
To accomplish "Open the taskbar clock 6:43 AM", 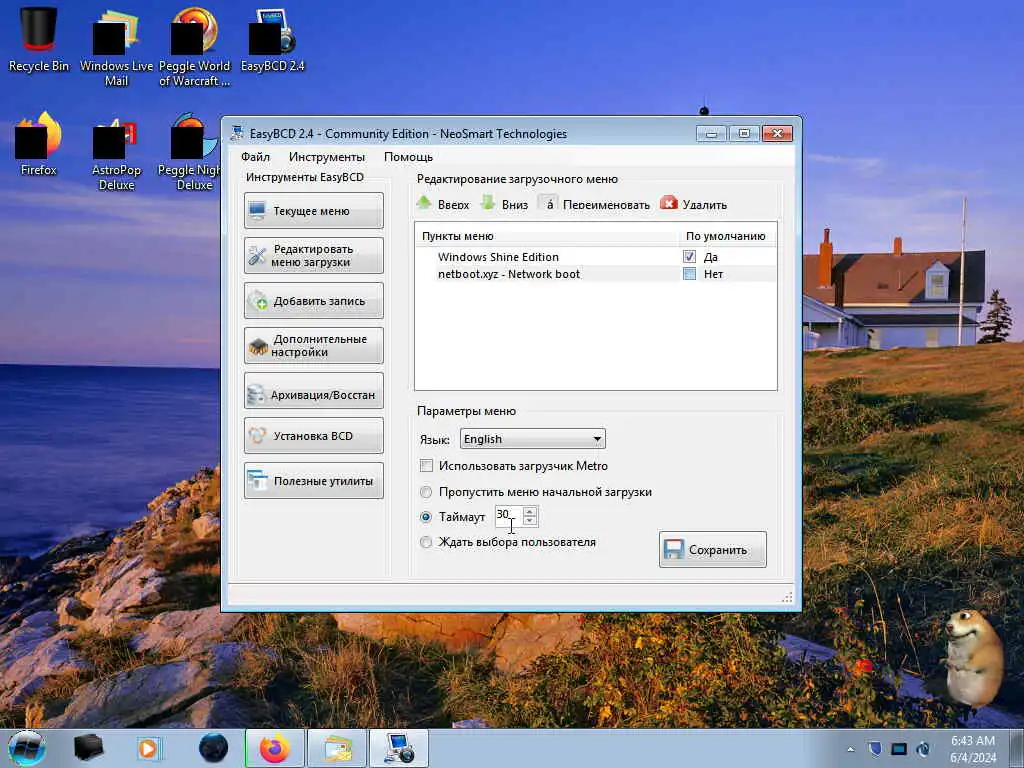I will [x=973, y=748].
